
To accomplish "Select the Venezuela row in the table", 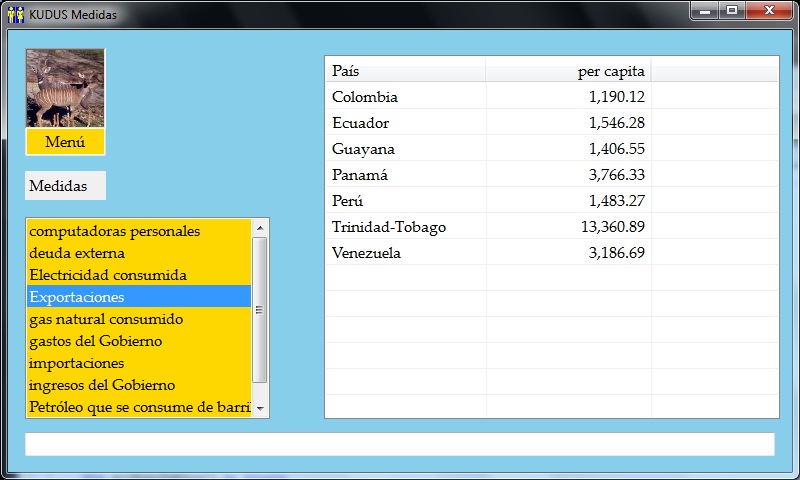I will point(366,253).
